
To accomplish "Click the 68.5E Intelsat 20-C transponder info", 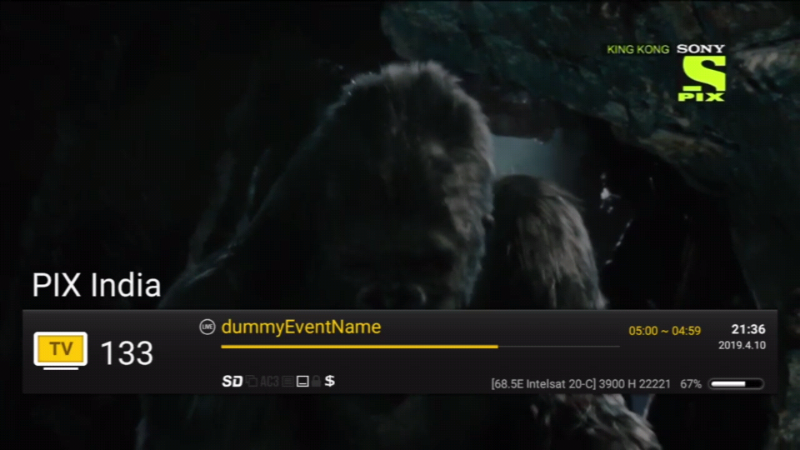I will tap(581, 384).
